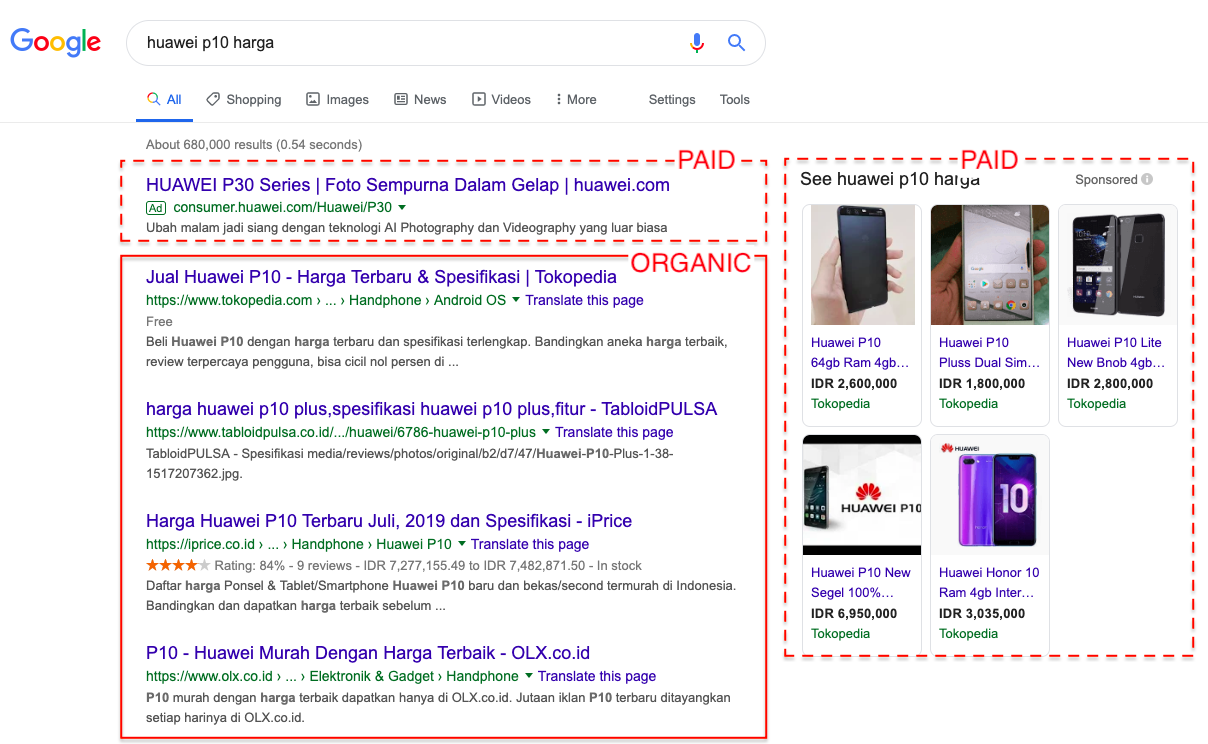Click the Huawei P10 New Segel product image
Viewport: 1208px width, 744px height.
pos(862,495)
